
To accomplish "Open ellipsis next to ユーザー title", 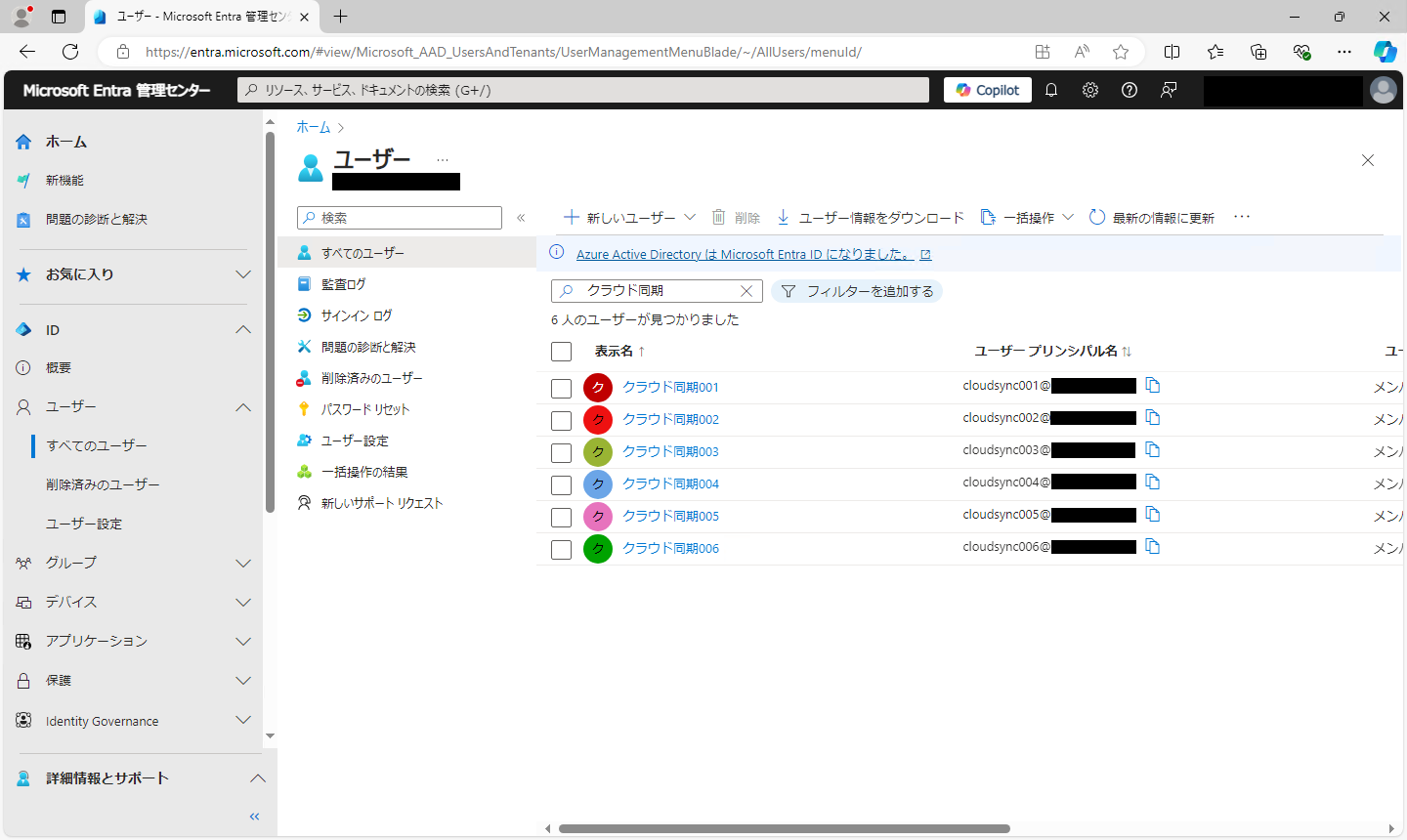I will click(x=443, y=160).
